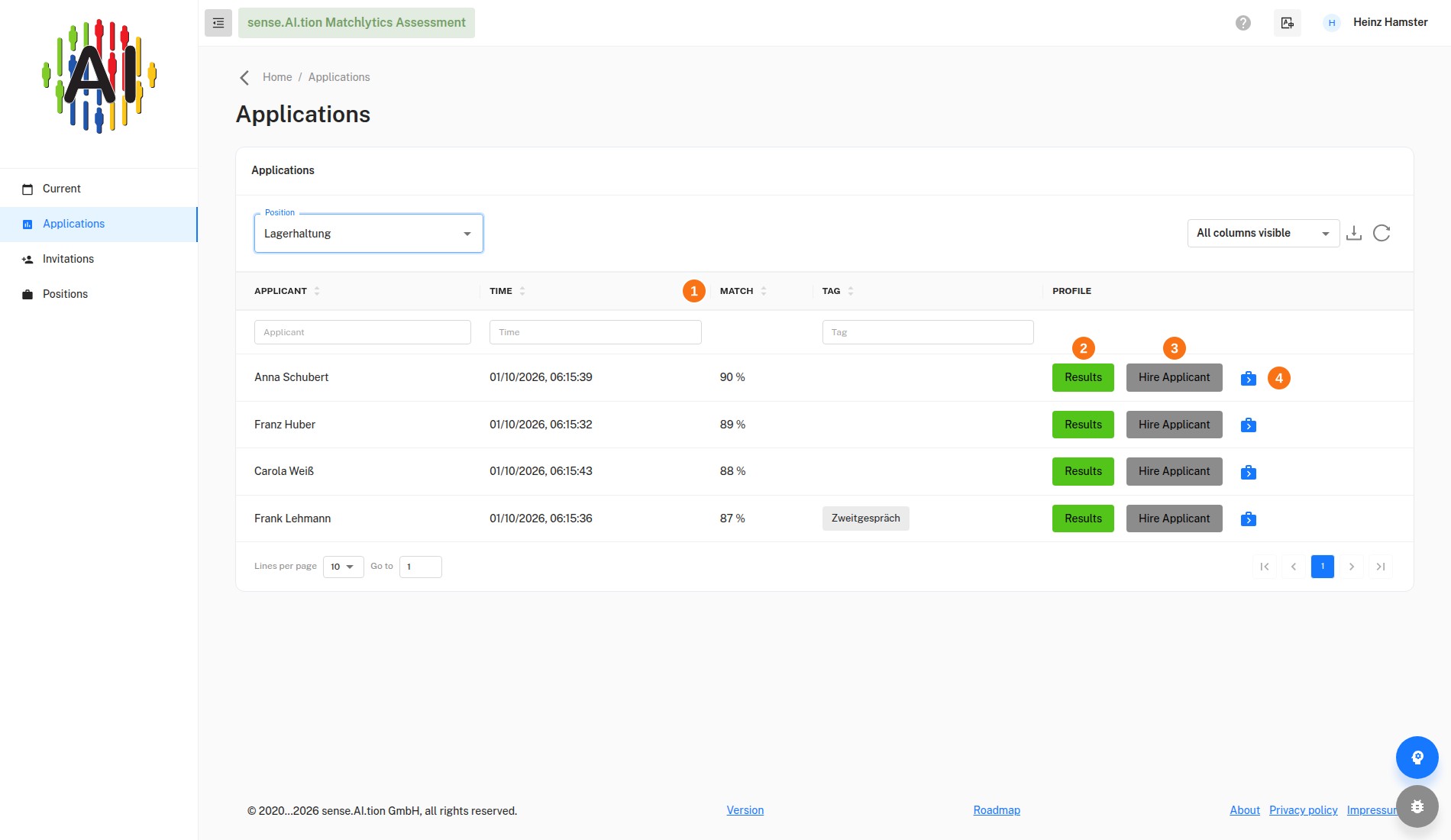Image resolution: width=1451 pixels, height=840 pixels.
Task: Go back using breadcrumb arrow
Action: click(244, 78)
